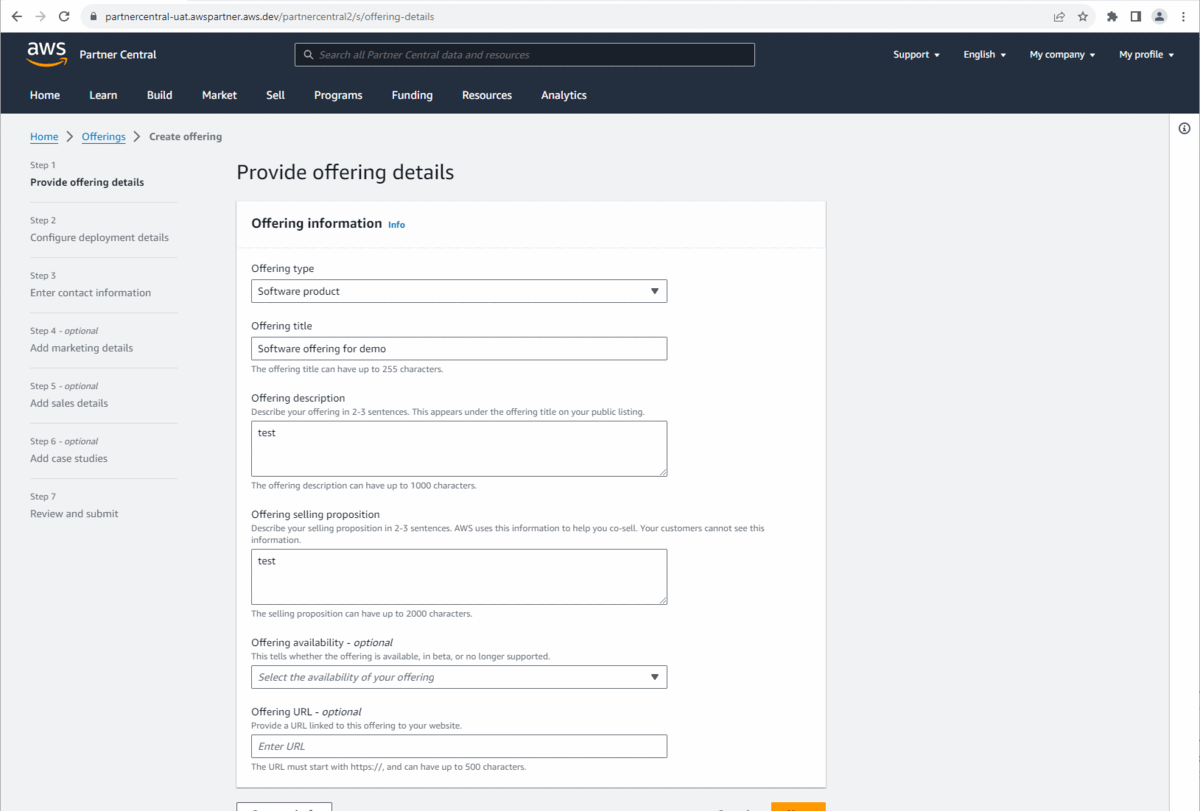This screenshot has width=1200, height=811.
Task: Bookmark the page with the star icon
Action: (x=1083, y=16)
